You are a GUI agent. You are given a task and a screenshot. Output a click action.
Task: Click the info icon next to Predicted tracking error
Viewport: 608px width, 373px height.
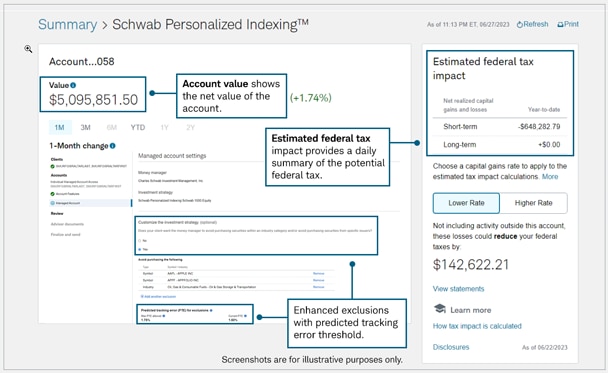[211, 311]
